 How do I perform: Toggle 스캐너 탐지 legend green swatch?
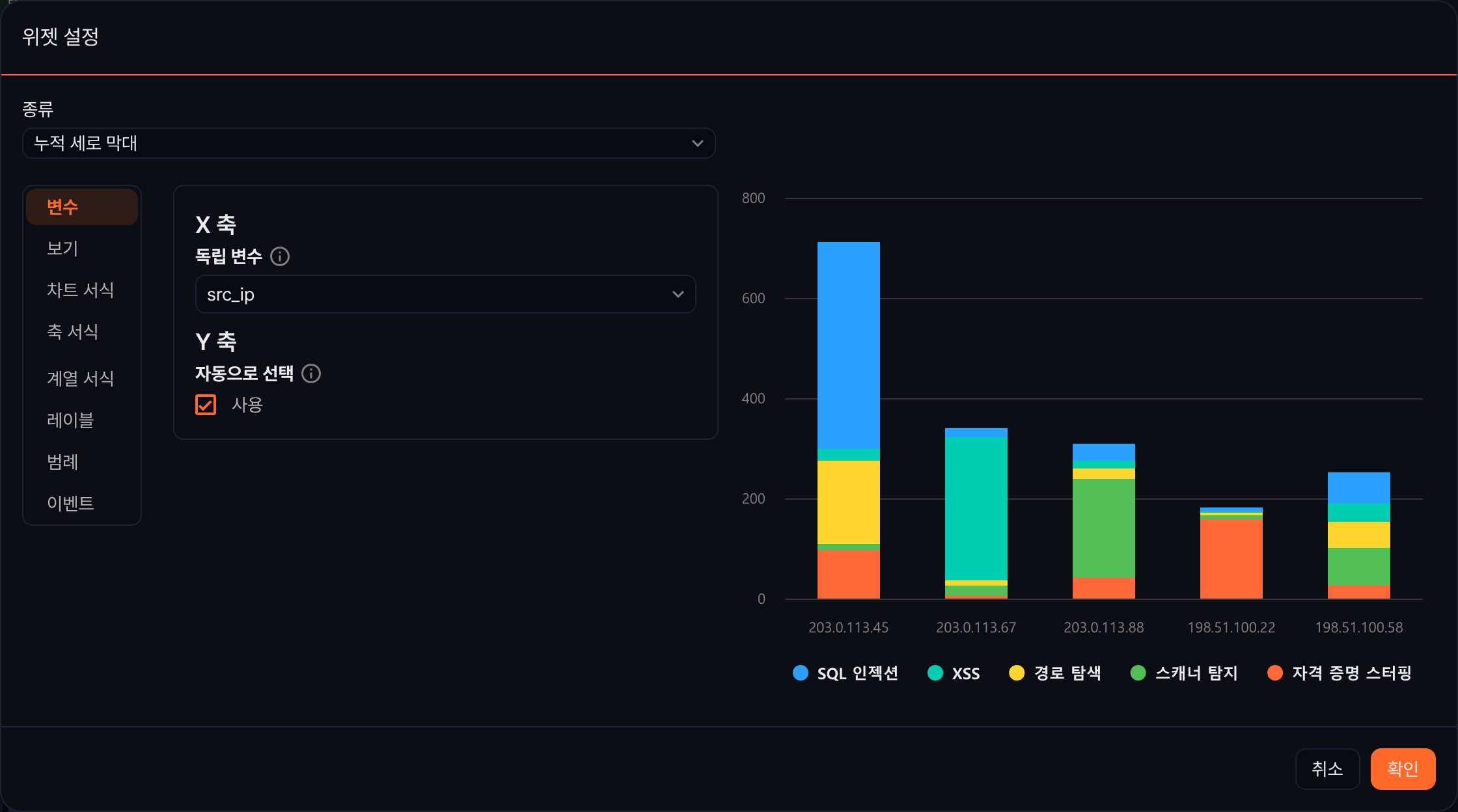(1138, 673)
